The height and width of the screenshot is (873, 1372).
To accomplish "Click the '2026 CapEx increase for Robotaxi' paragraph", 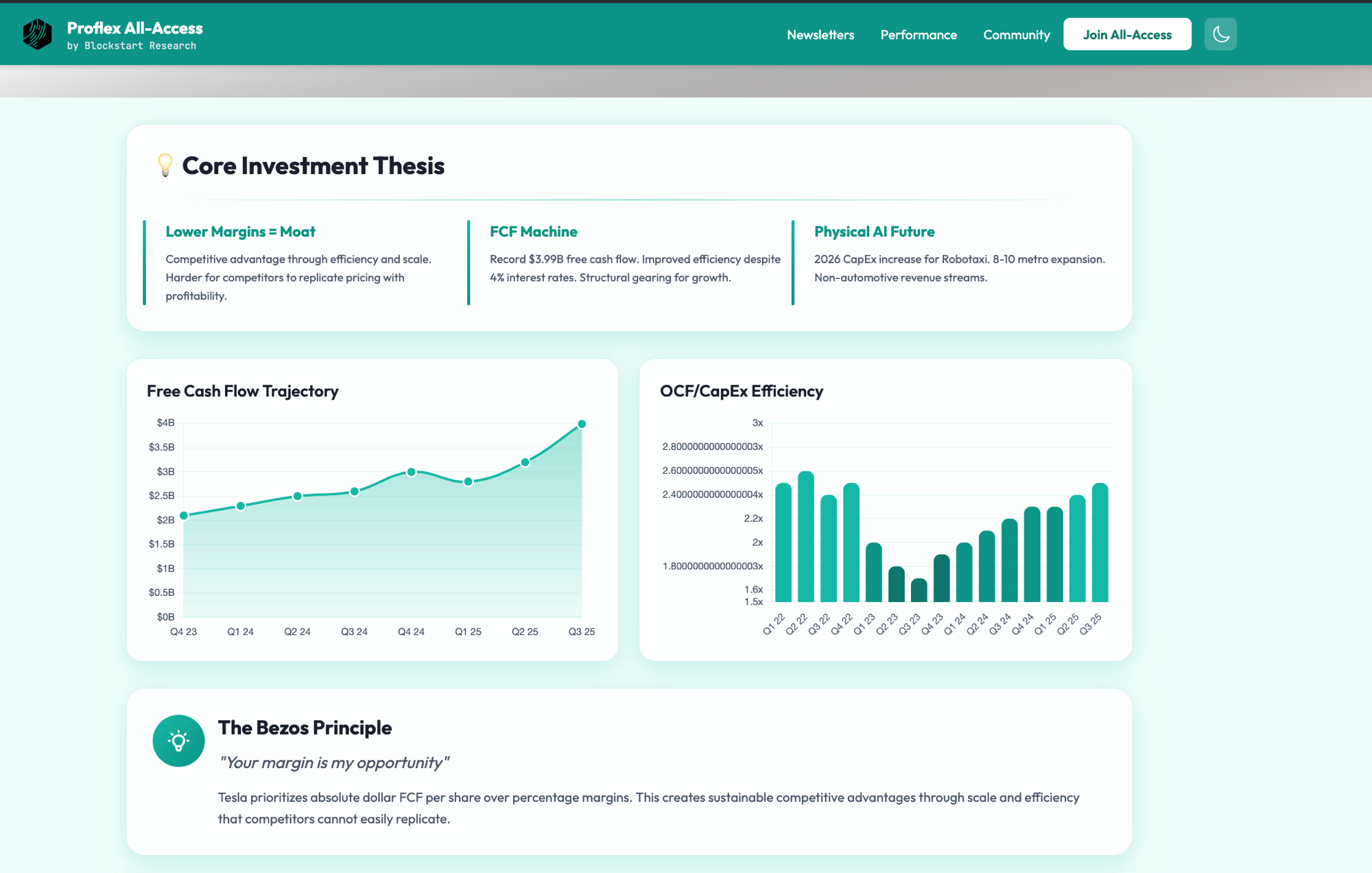I will (960, 268).
